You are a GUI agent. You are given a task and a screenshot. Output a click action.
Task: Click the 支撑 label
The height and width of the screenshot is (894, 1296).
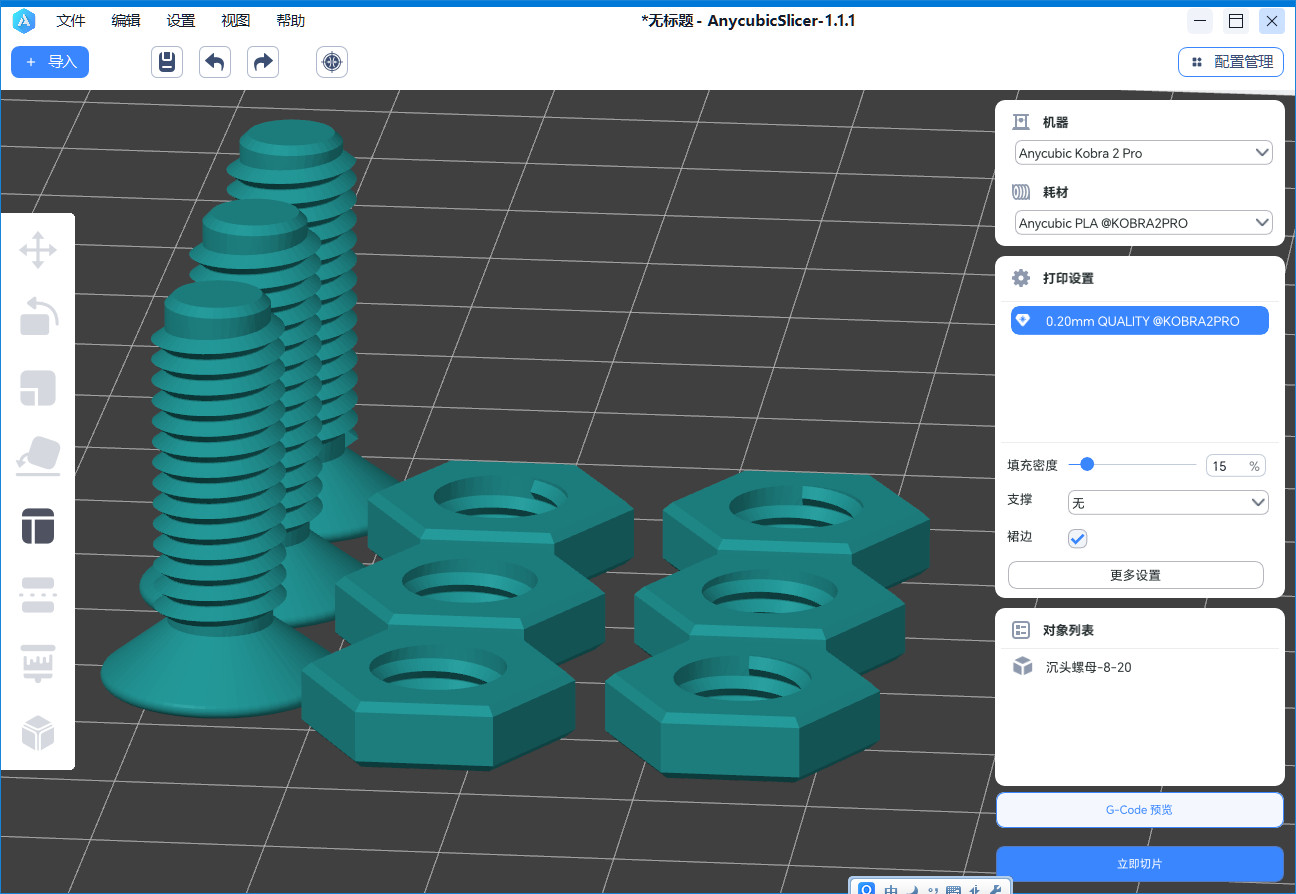(x=1020, y=499)
